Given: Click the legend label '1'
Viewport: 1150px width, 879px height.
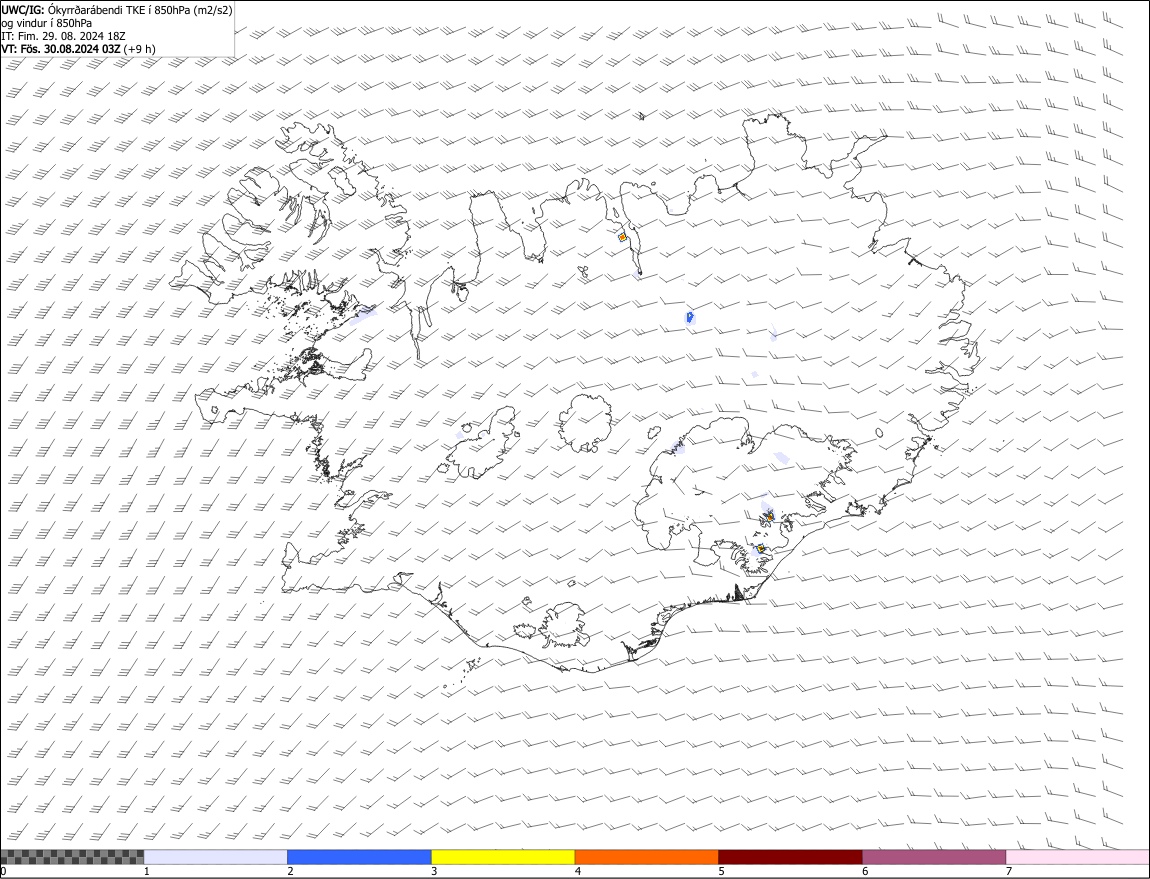Looking at the screenshot, I should 147,872.
